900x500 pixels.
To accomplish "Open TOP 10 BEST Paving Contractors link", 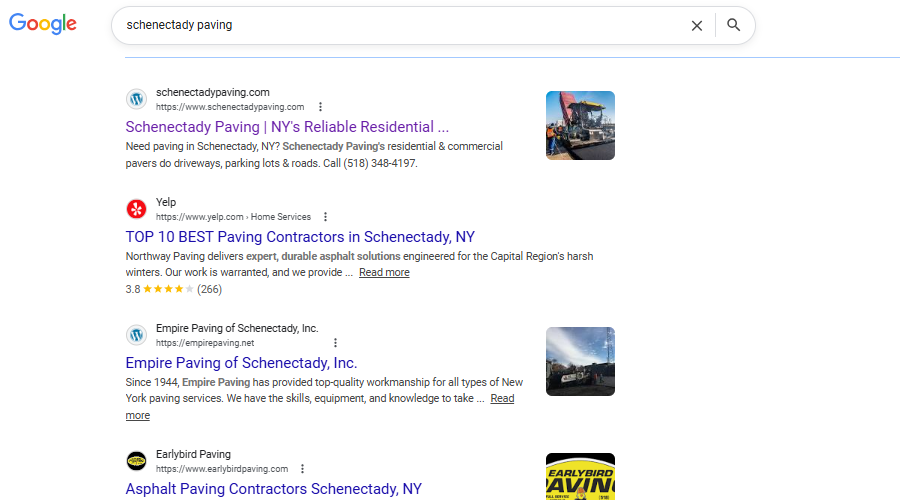I will (x=300, y=237).
